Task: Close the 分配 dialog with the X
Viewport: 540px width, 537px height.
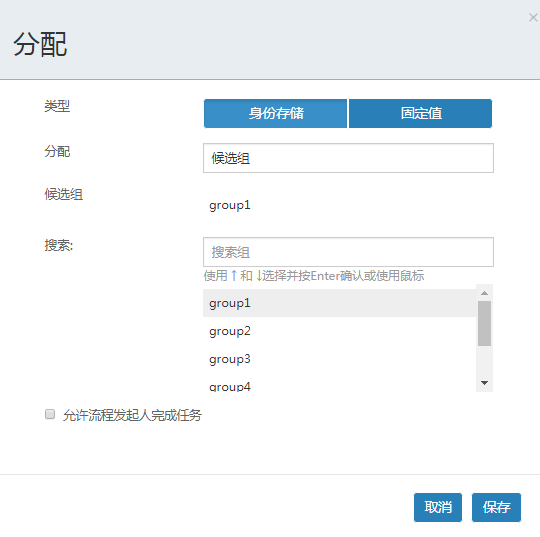Action: pos(533,17)
